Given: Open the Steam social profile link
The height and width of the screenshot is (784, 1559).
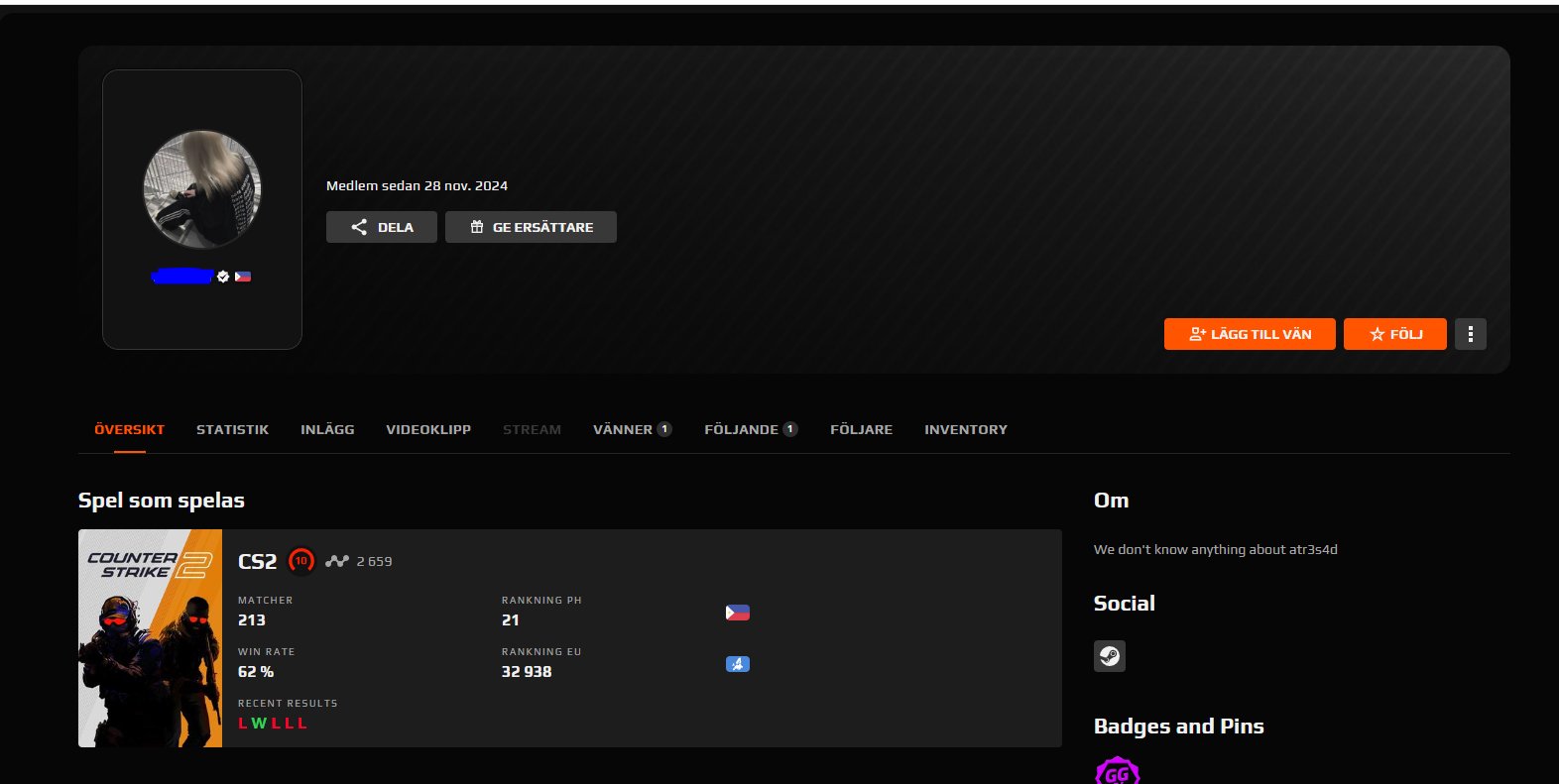Looking at the screenshot, I should (x=1110, y=656).
